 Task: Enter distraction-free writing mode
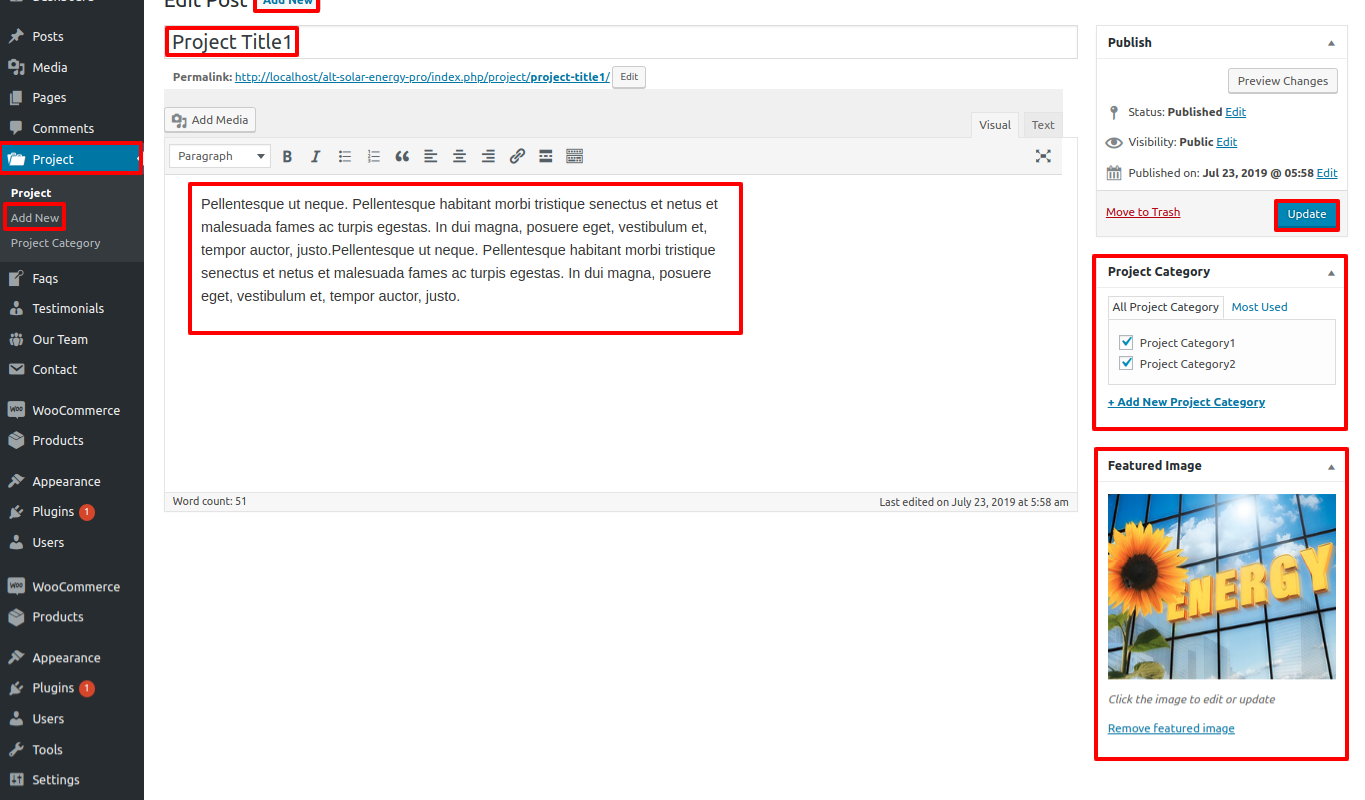(x=1043, y=156)
